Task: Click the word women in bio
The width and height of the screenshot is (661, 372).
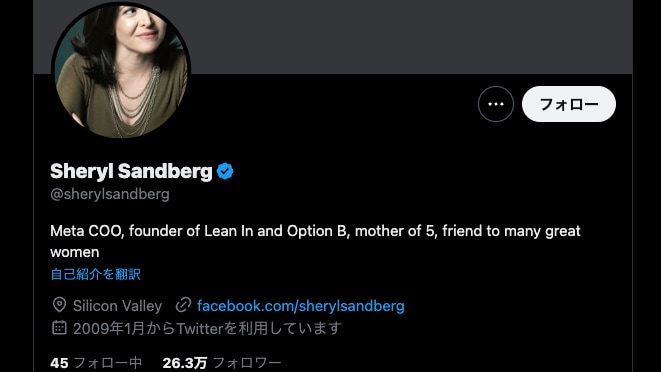Action: click(x=75, y=252)
